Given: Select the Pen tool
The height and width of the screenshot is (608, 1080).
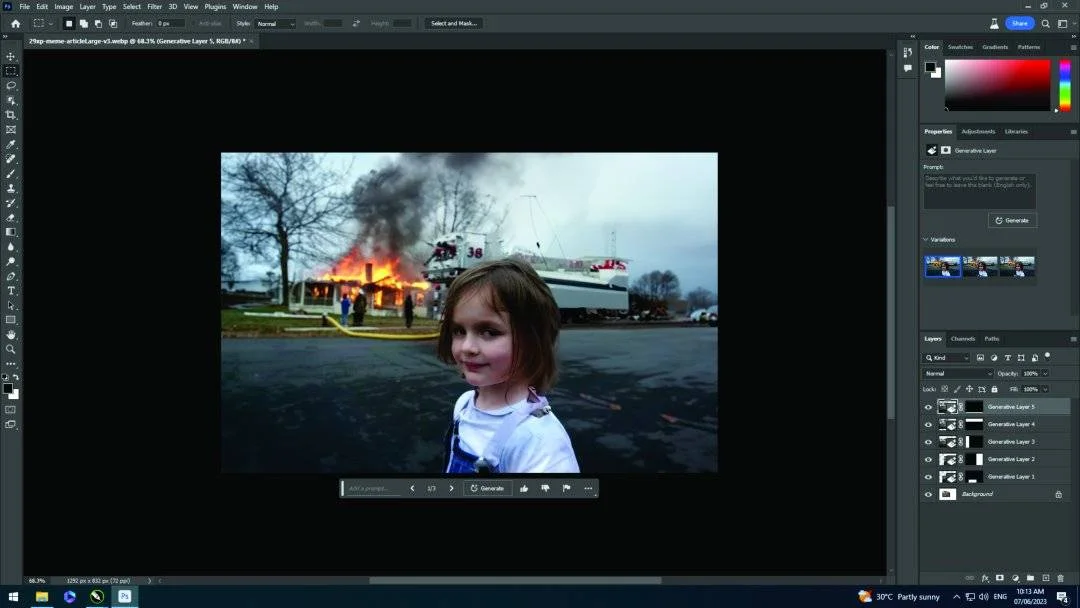Looking at the screenshot, I should pyautogui.click(x=11, y=276).
